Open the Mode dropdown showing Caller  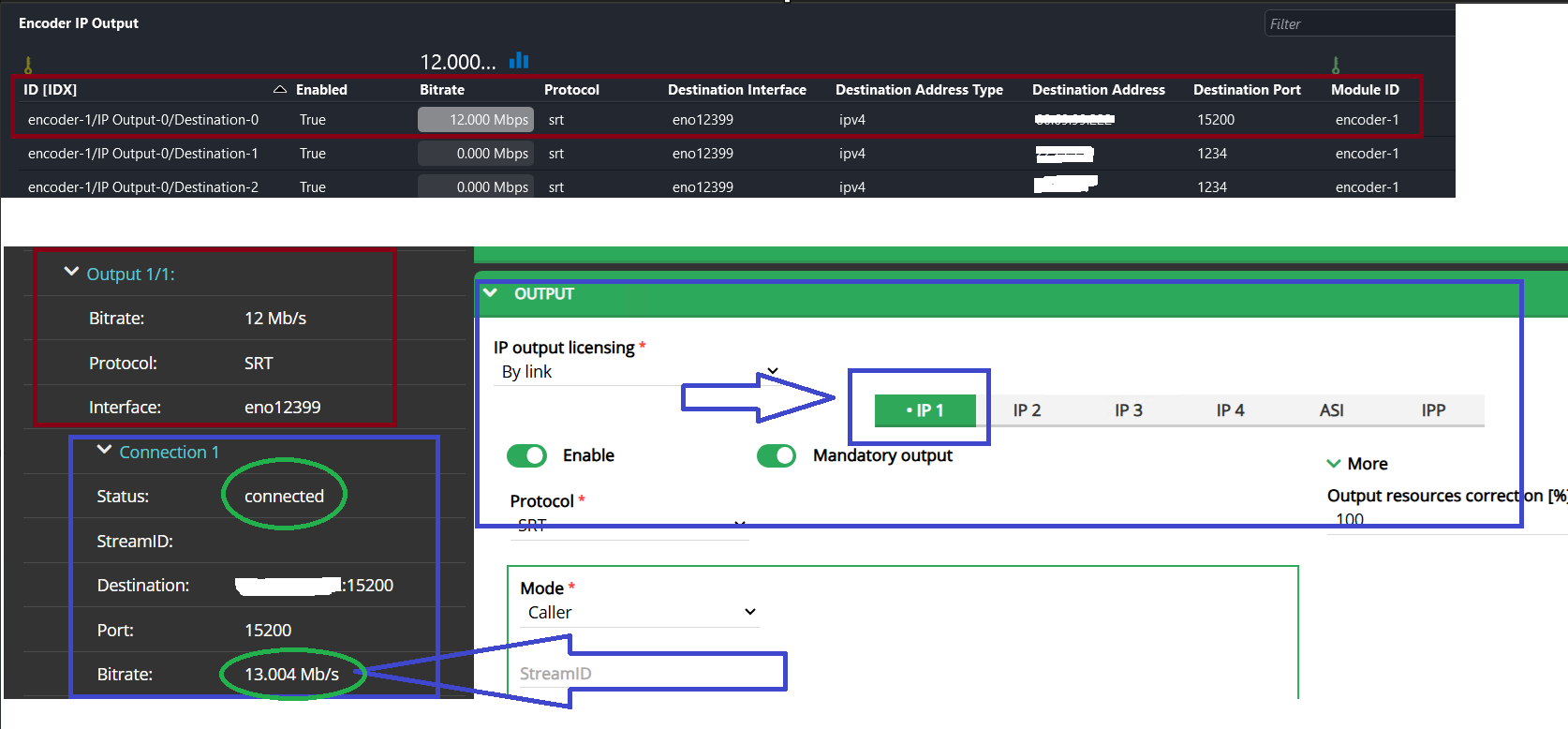click(x=640, y=613)
